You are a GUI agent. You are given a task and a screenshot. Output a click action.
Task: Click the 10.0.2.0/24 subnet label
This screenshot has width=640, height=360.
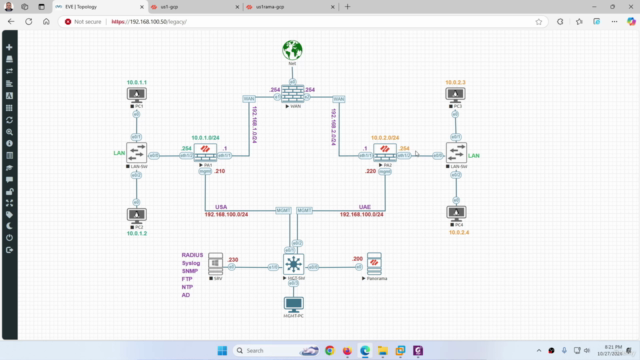click(x=385, y=138)
